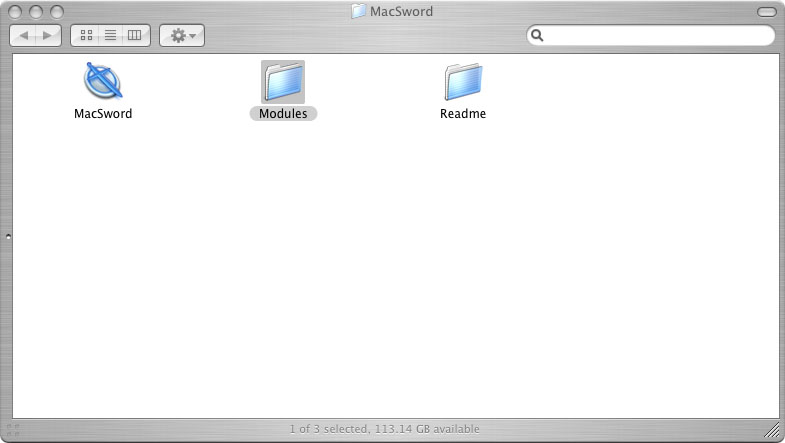Image resolution: width=785 pixels, height=443 pixels.
Task: Click the Modules folder name label
Action: coord(283,114)
